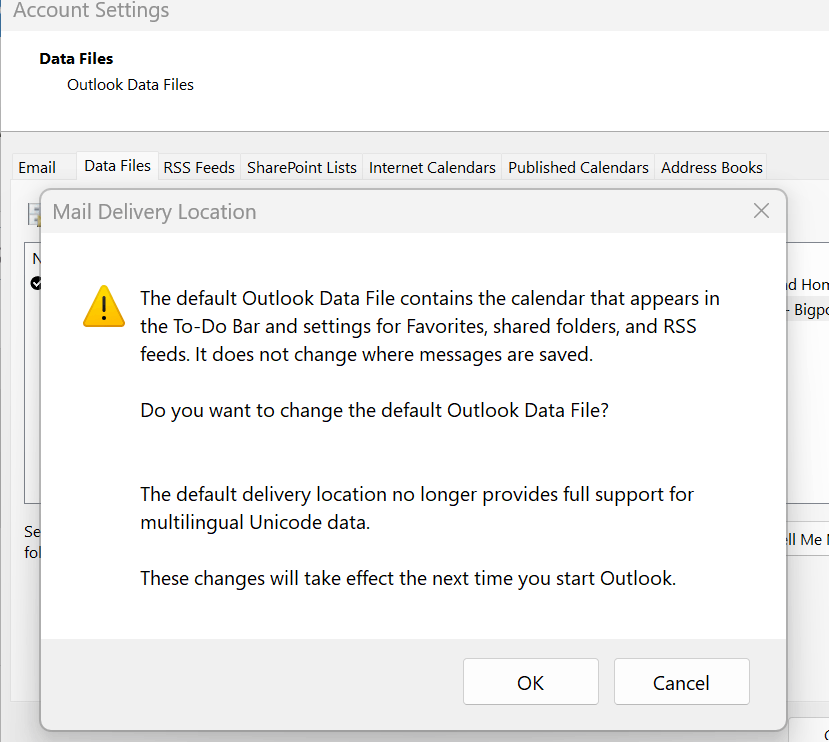Select the Data Files tab

(x=117, y=166)
